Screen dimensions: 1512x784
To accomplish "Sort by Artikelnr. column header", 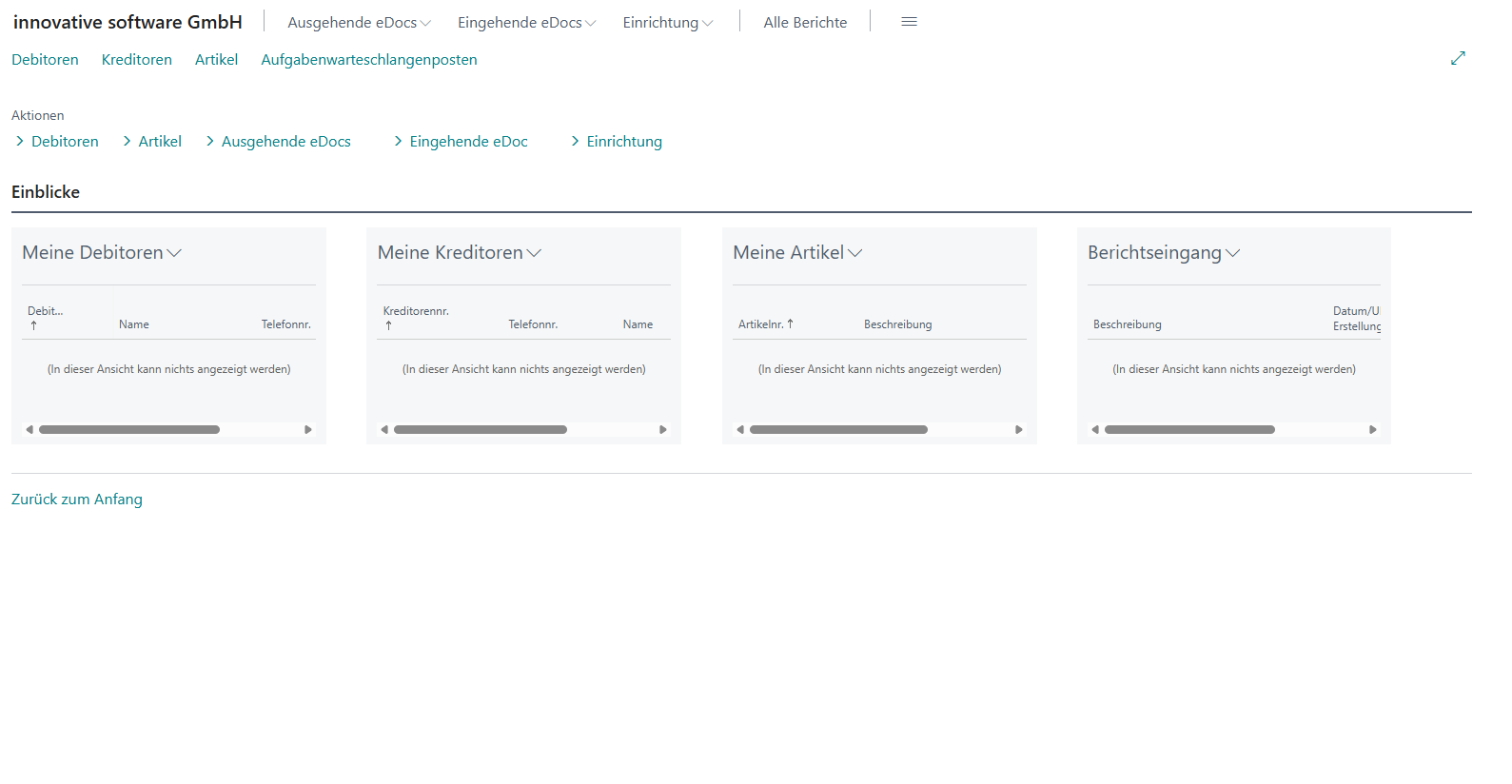I will click(x=761, y=324).
